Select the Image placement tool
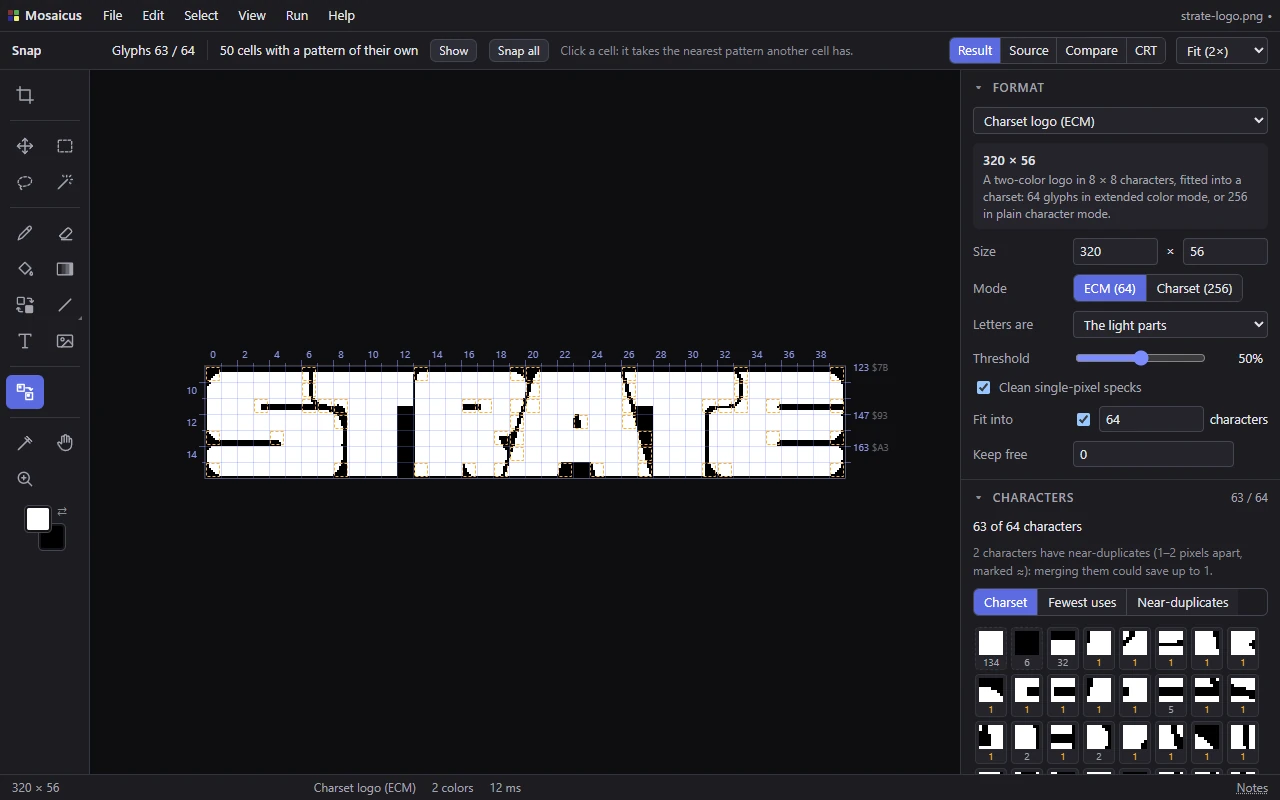 click(65, 341)
